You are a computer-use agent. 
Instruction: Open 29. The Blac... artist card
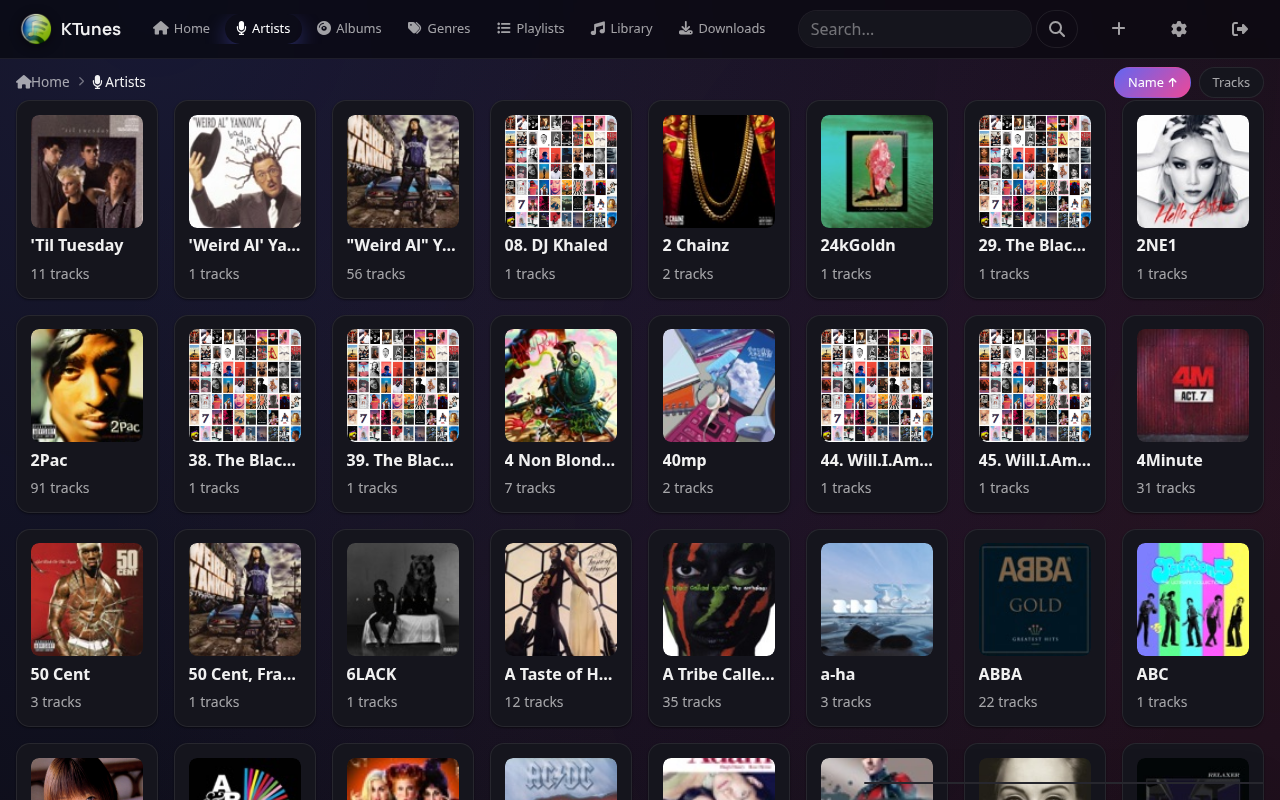point(1035,199)
